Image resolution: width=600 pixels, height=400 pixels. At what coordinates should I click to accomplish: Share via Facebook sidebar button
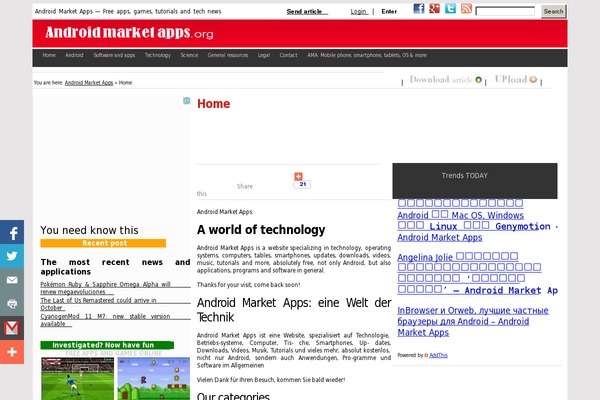(x=12, y=232)
